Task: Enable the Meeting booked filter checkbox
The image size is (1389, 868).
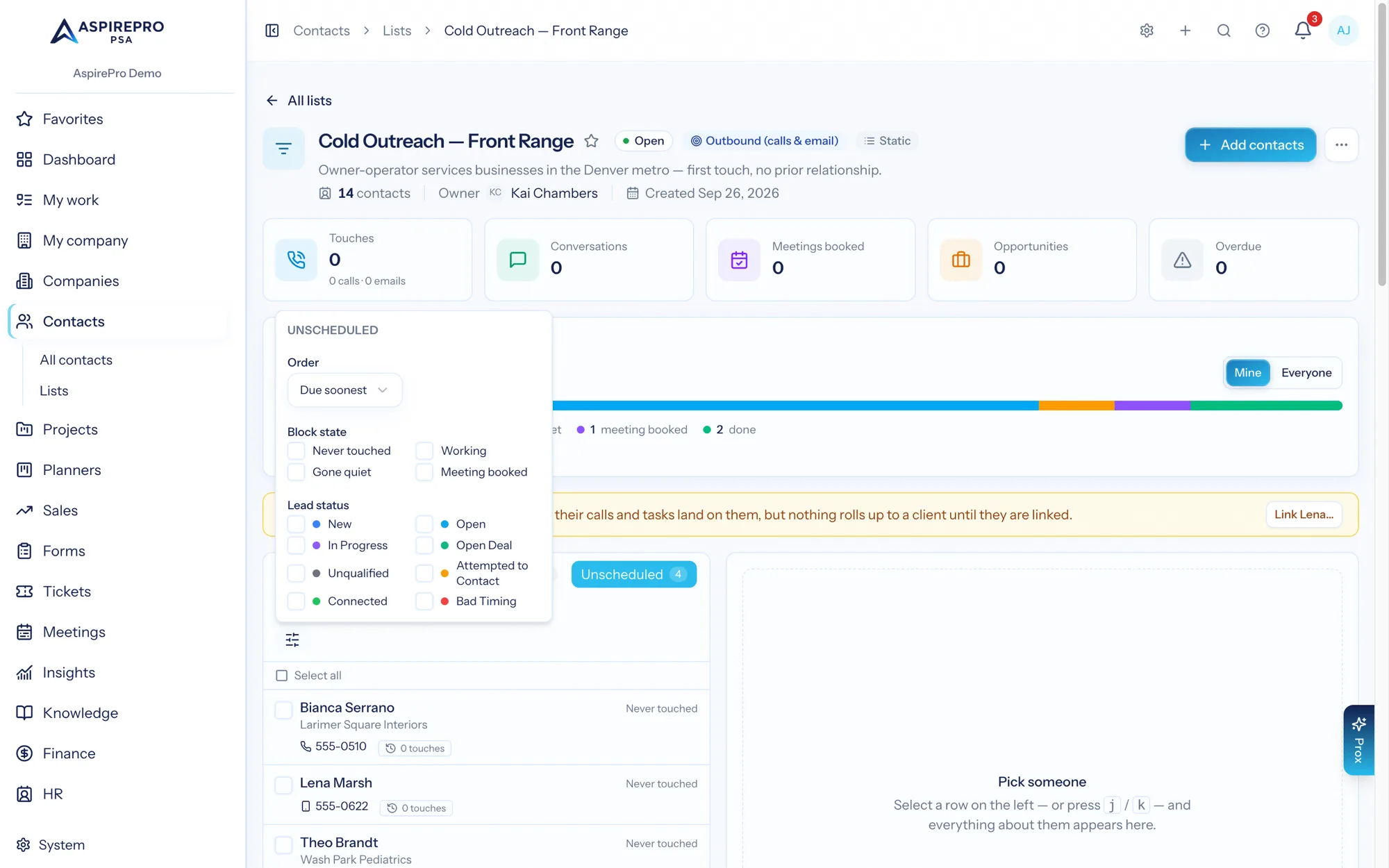Action: (424, 472)
